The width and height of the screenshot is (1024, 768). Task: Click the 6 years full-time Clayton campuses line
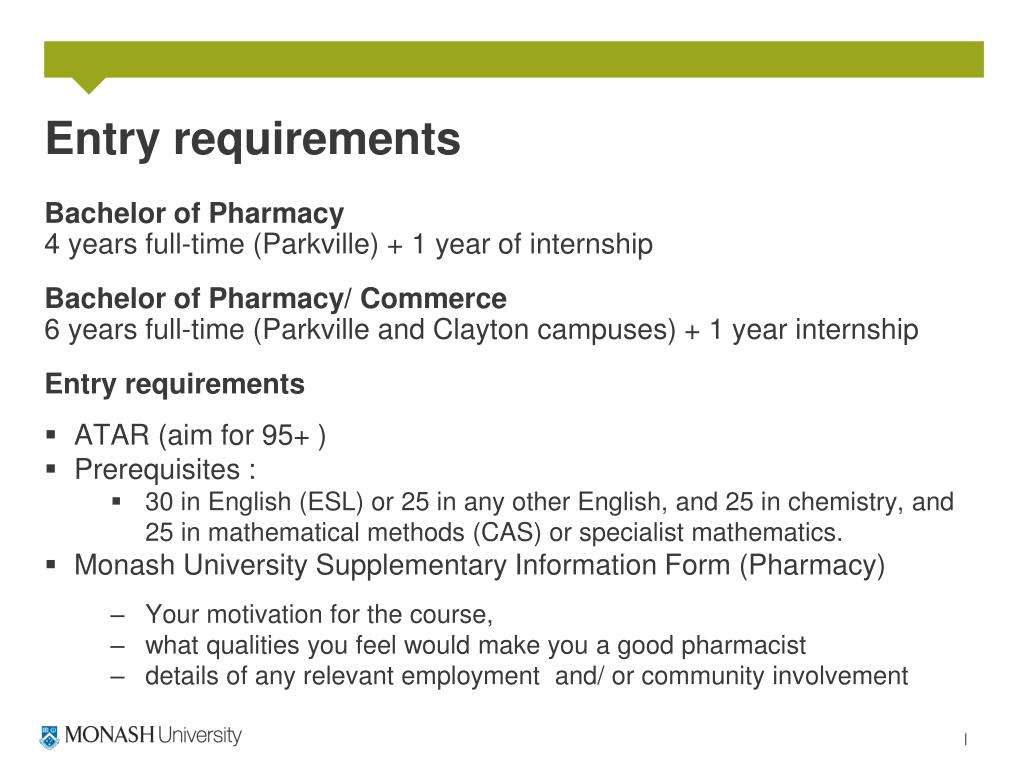point(481,330)
